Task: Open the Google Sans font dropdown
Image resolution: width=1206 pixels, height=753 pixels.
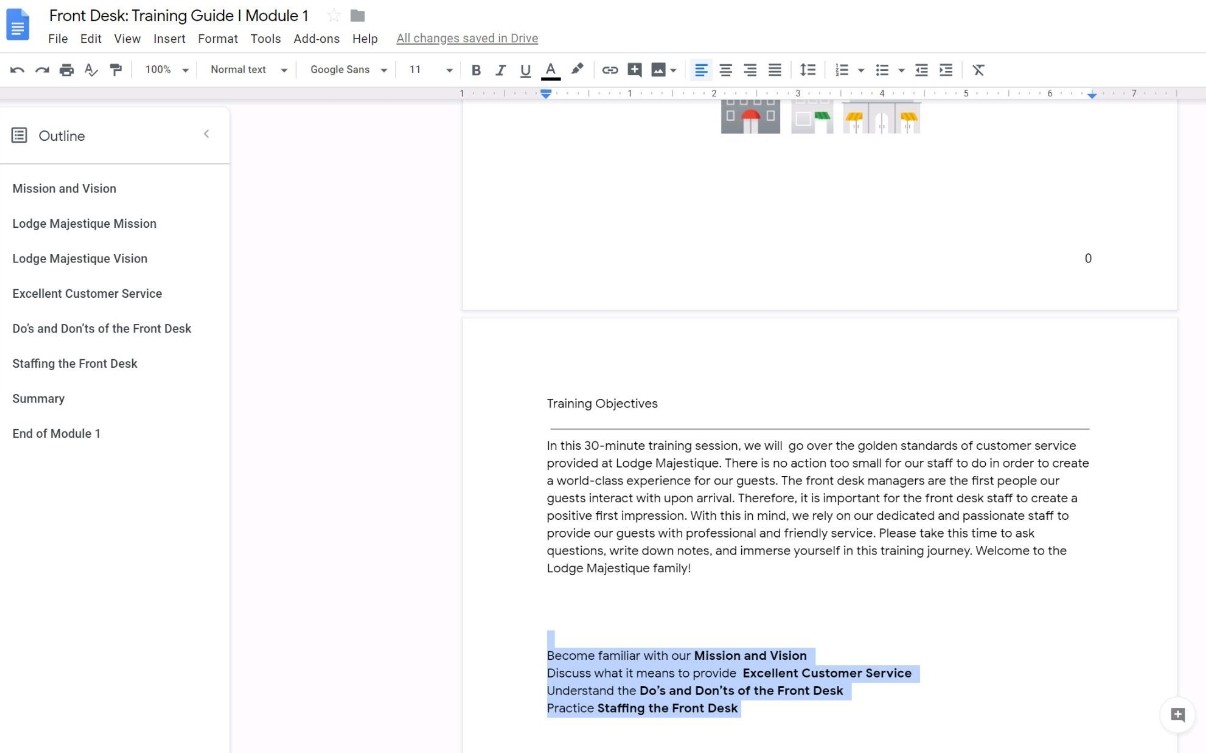Action: coord(348,70)
